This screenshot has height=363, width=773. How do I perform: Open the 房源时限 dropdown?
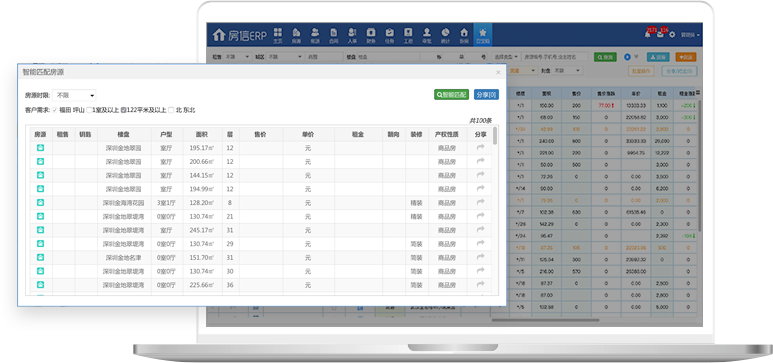coord(74,95)
